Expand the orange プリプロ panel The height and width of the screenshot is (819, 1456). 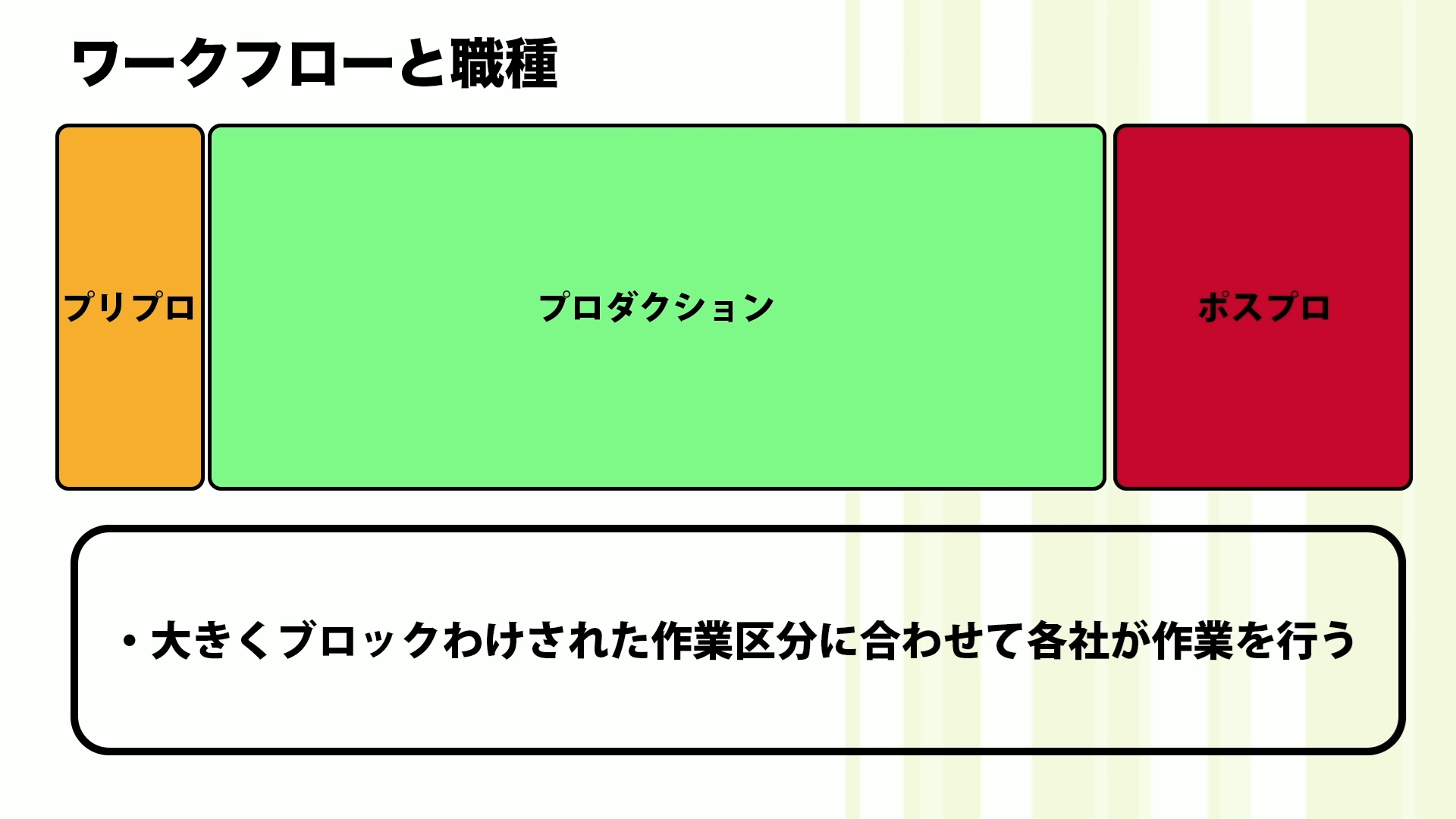coord(129,306)
